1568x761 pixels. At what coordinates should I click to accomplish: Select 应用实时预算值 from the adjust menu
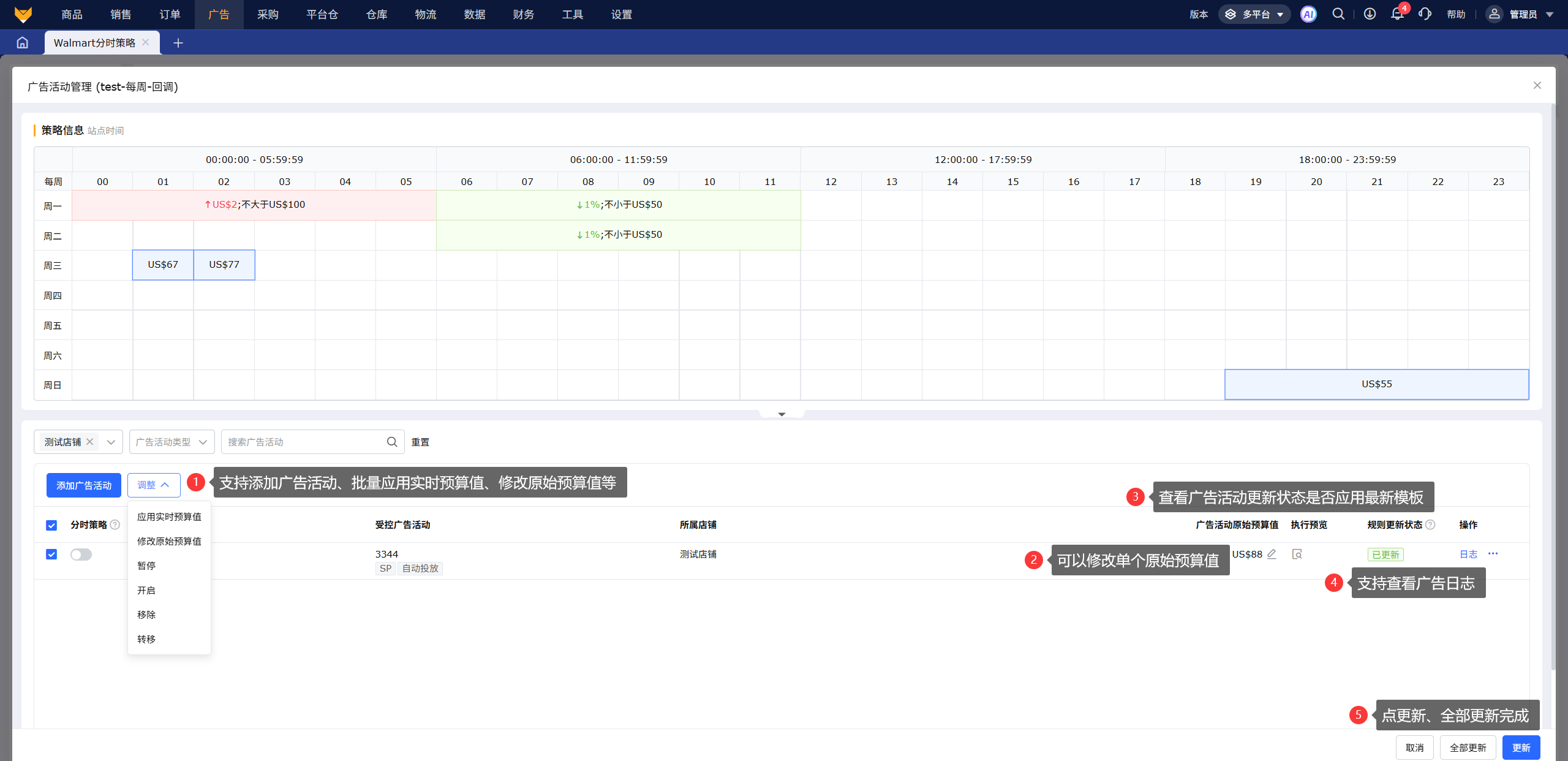coord(169,517)
